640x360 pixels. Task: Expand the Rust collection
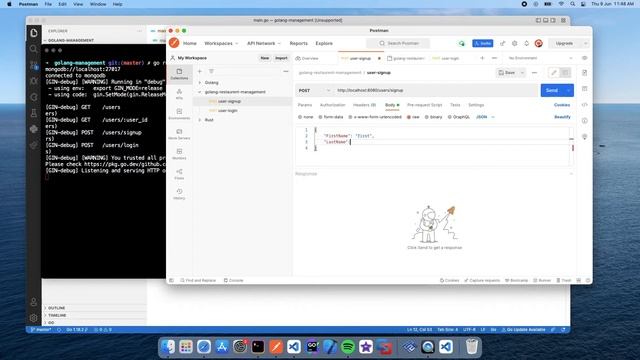tap(200, 120)
